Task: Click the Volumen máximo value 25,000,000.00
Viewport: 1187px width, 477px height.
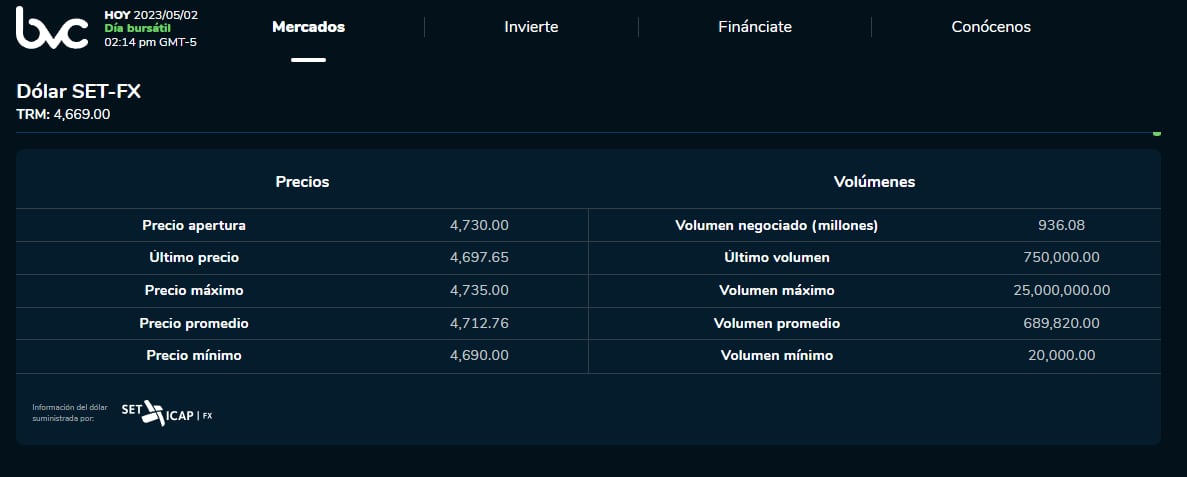Action: (x=1061, y=290)
